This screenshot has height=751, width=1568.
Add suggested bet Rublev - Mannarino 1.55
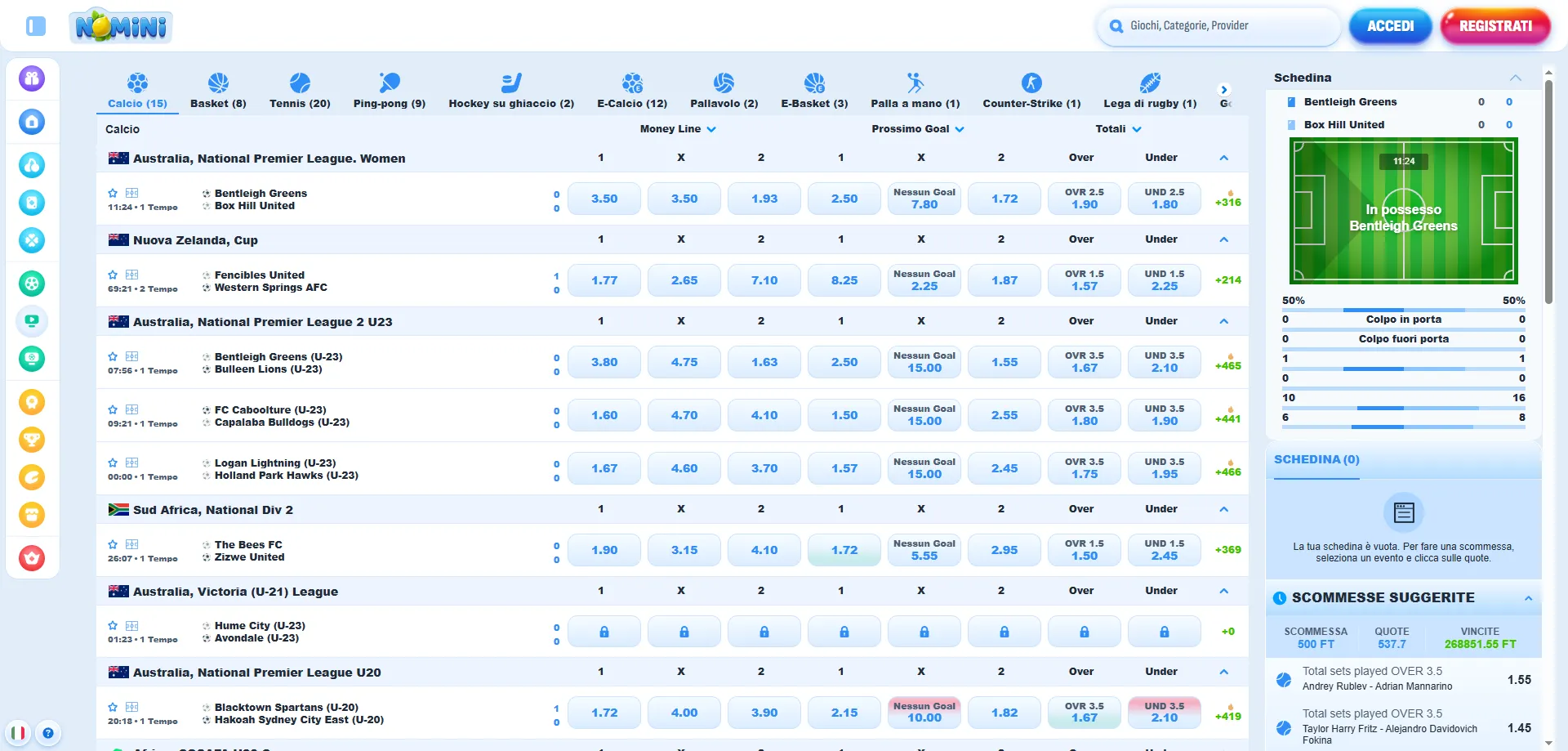tap(1404, 680)
